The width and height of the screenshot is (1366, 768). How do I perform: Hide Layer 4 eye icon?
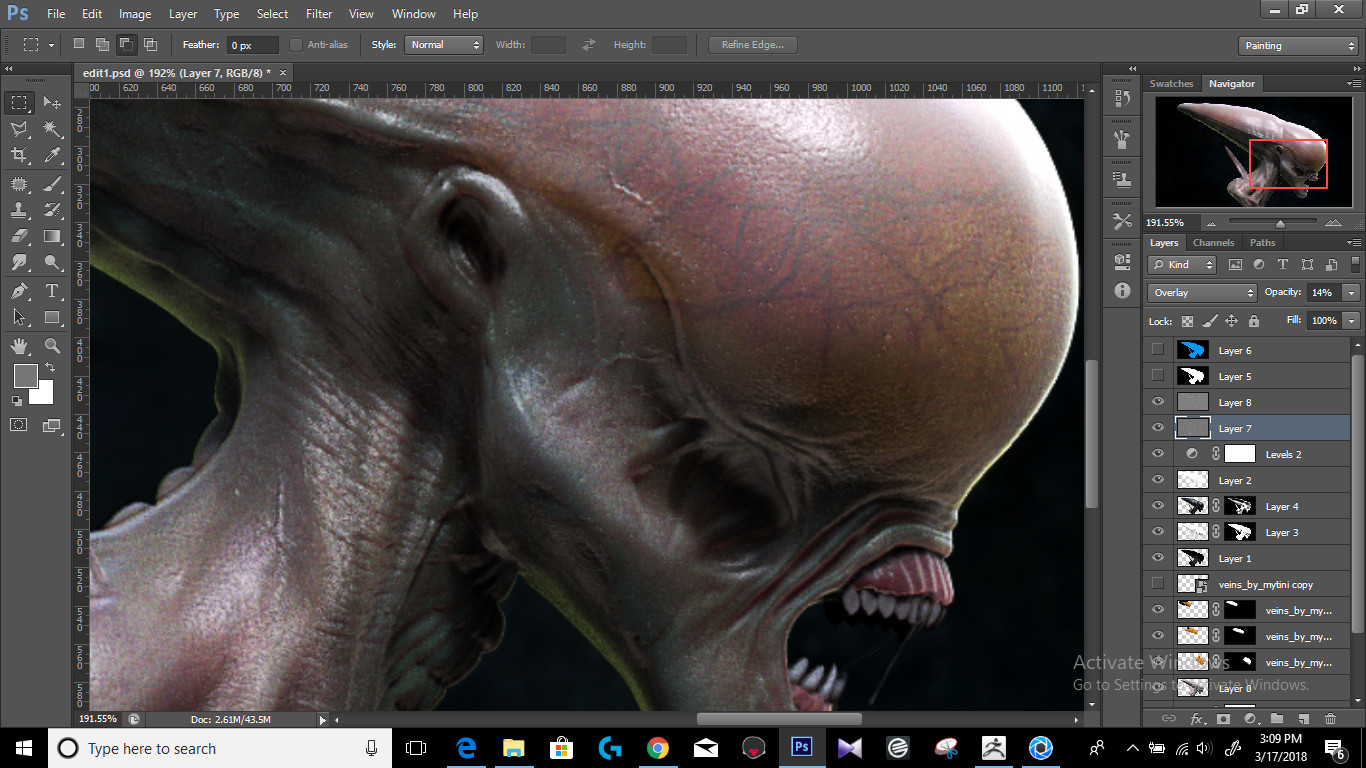point(1158,506)
